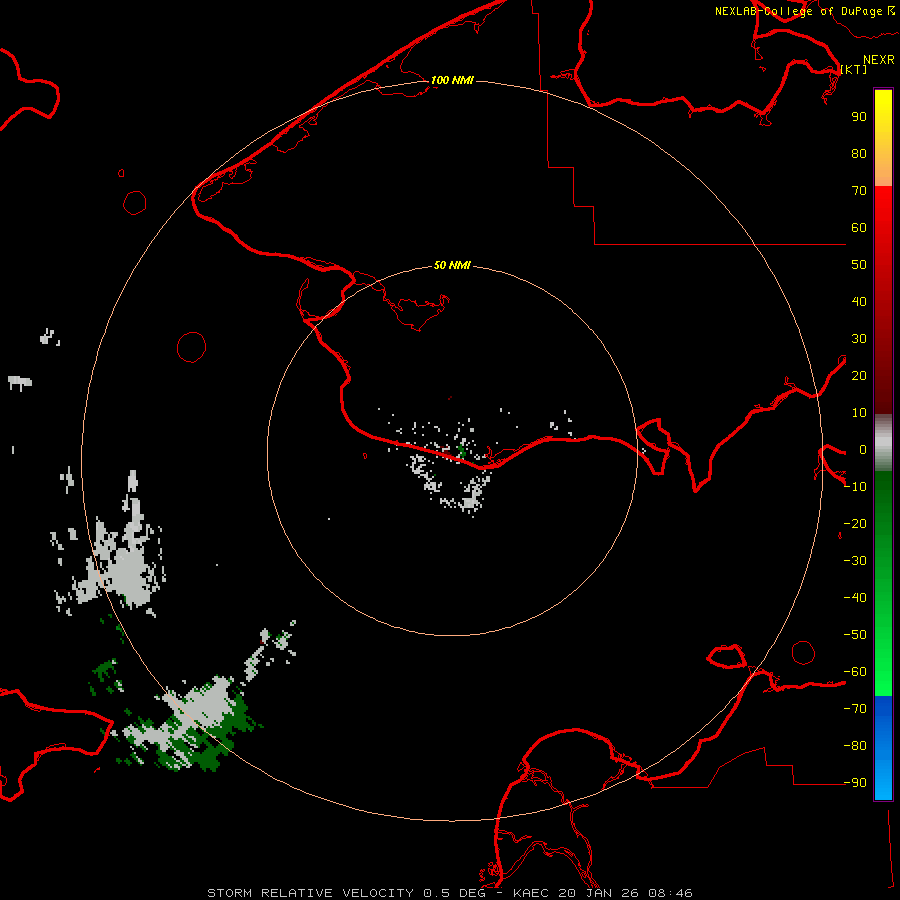Click the "NEXR" label above the scale

(879, 60)
